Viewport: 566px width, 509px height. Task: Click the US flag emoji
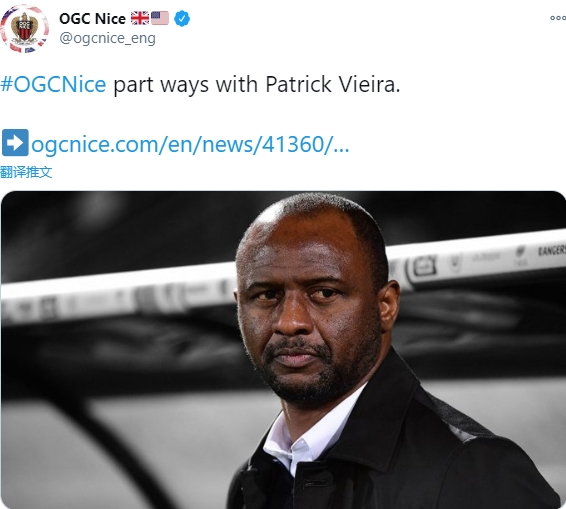(x=160, y=18)
